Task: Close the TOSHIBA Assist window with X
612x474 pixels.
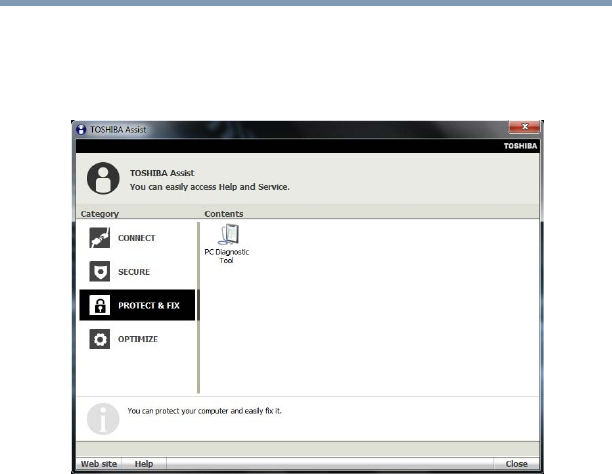Action: (525, 127)
